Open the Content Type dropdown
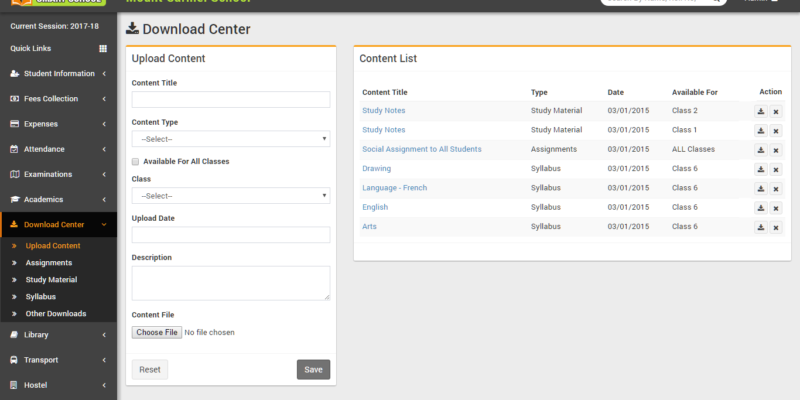800x400 pixels. coord(231,139)
